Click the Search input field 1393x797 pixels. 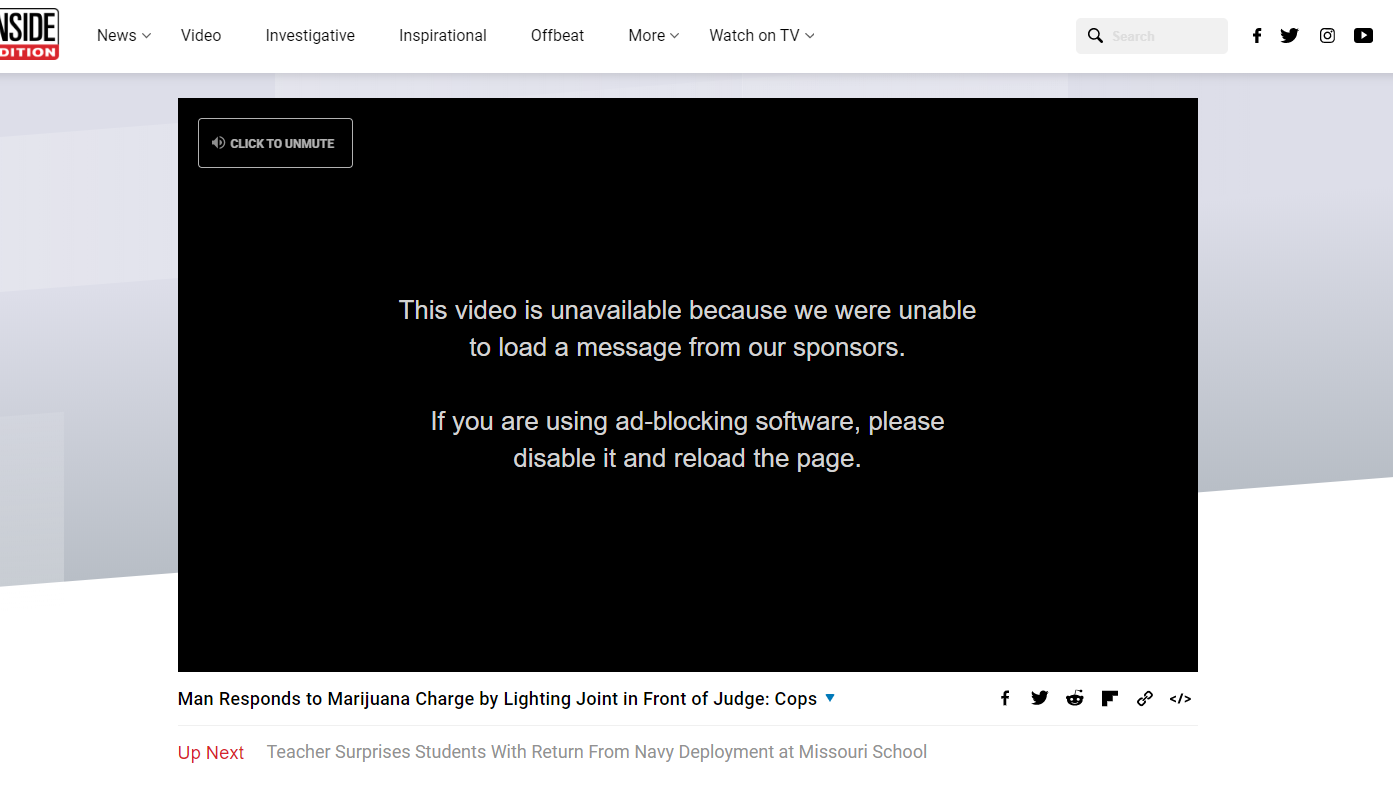tap(1152, 36)
